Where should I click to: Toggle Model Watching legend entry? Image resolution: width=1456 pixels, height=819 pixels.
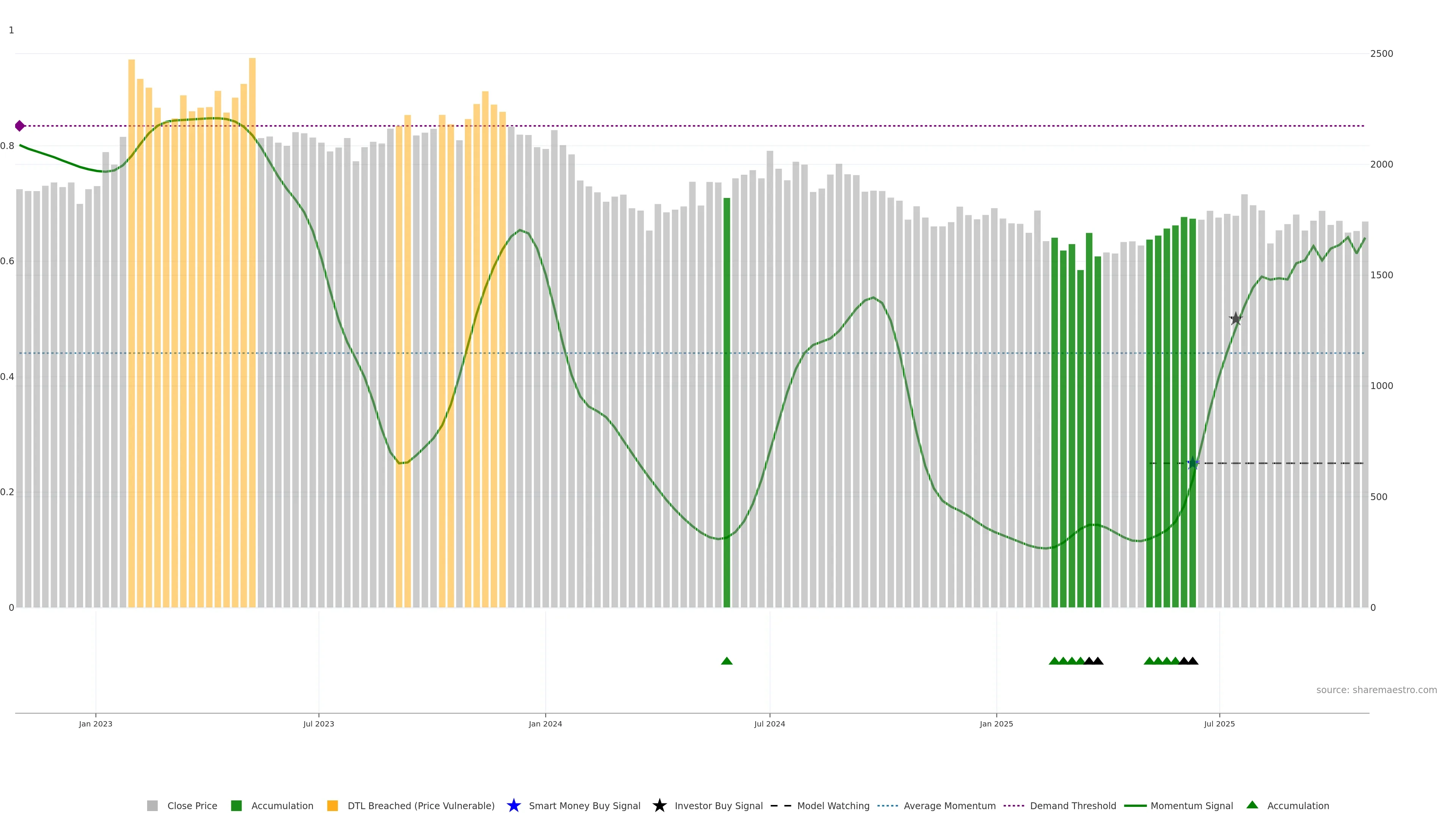click(833, 806)
